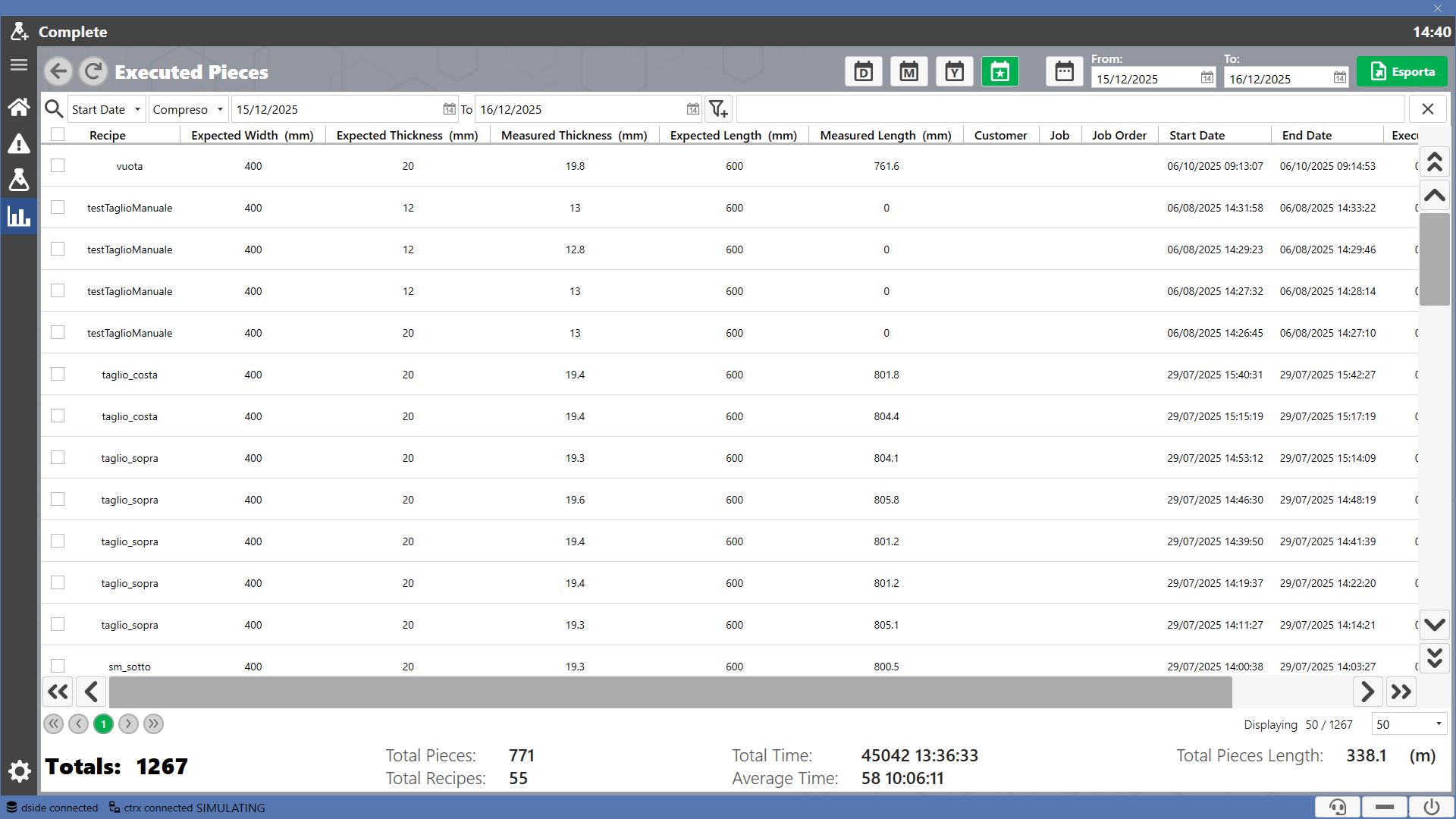Sort by Measured Thickness column header

(x=574, y=135)
